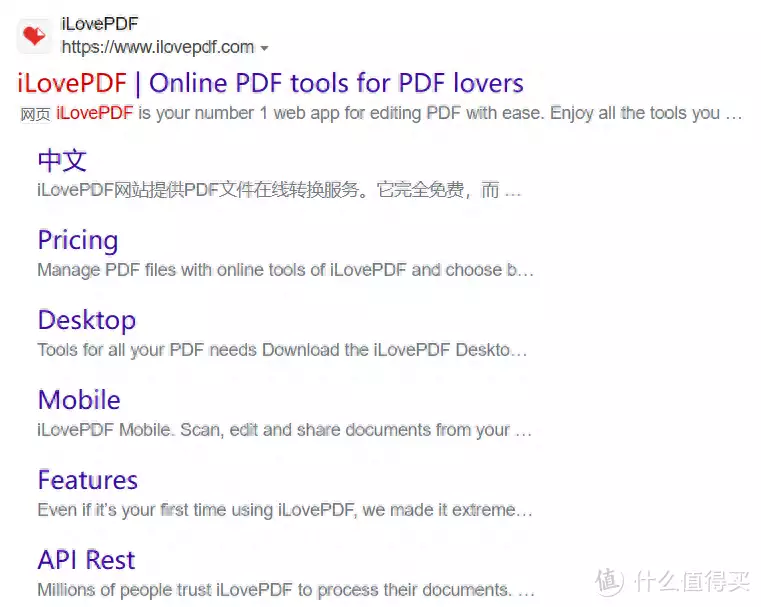Click the 'Even if it's your first time' snippet
Screen dimensions: 761x607
coord(285,510)
